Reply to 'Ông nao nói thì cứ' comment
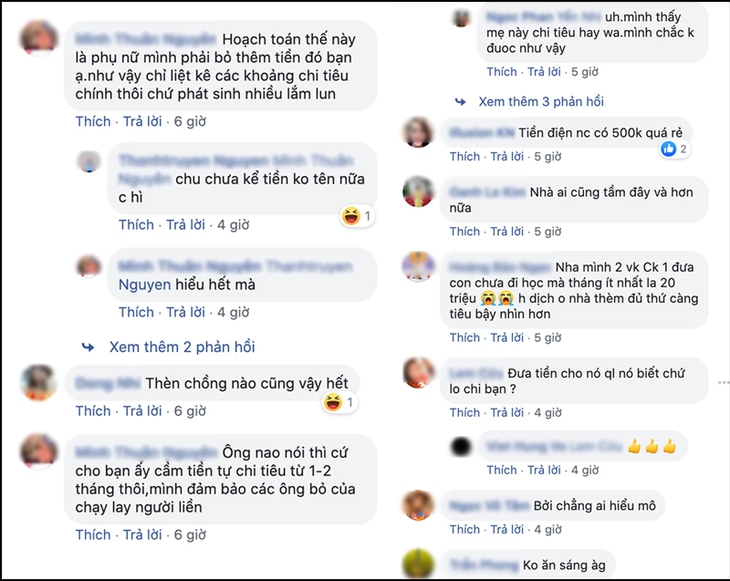This screenshot has height=581, width=730. (142, 535)
